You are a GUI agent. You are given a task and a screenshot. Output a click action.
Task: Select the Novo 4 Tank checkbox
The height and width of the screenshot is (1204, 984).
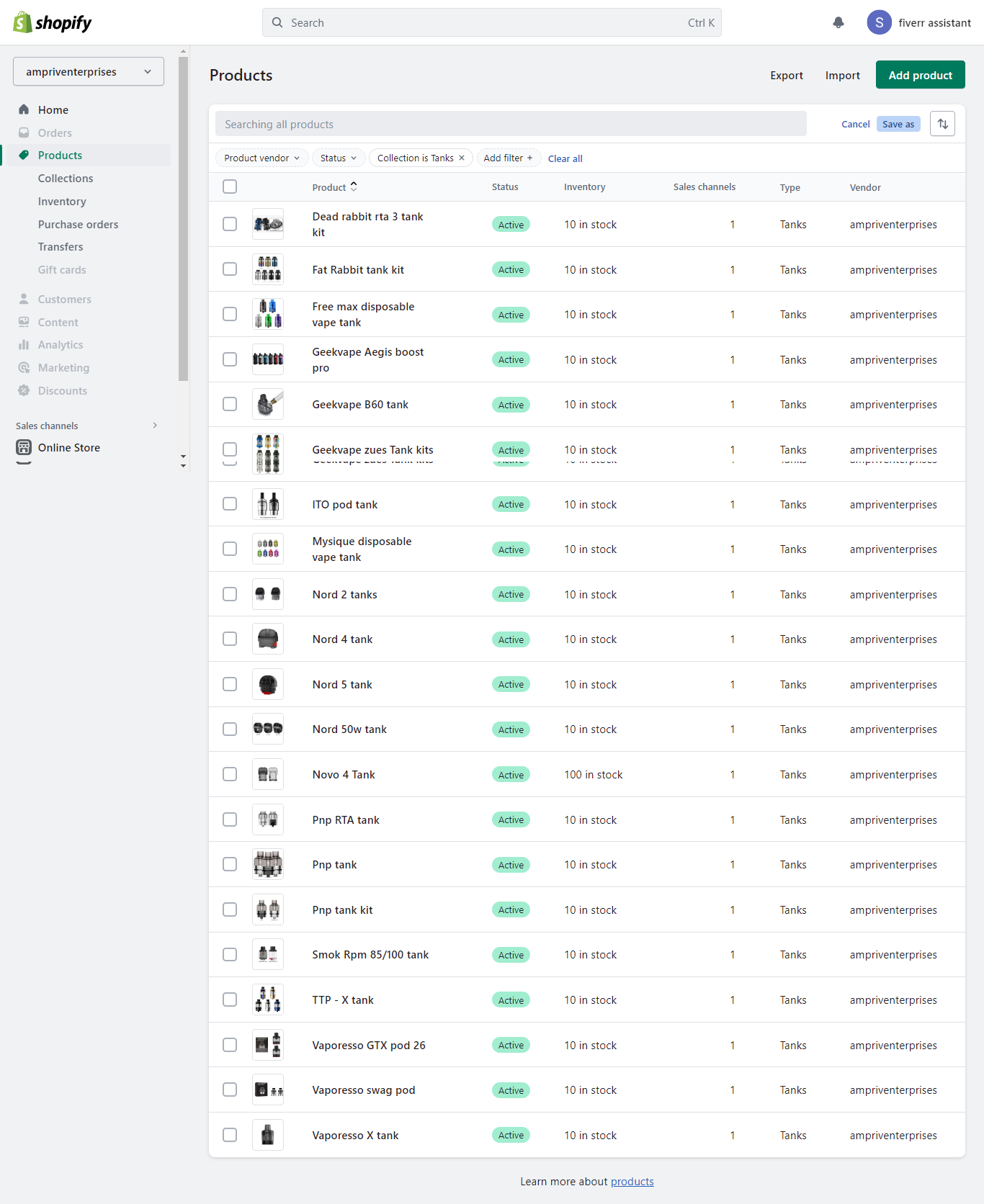(230, 774)
